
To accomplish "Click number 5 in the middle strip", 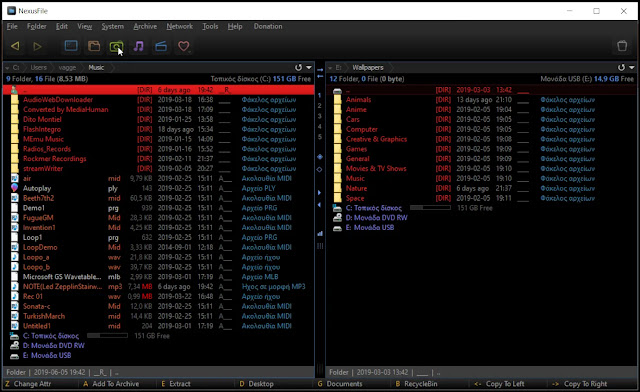I will [x=320, y=136].
